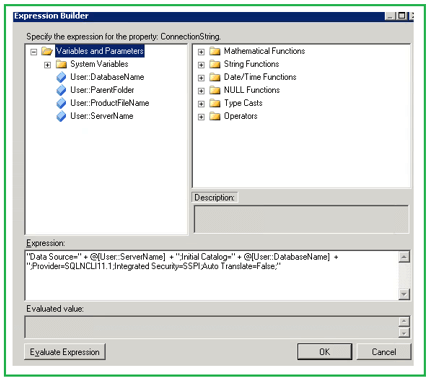Select the Date/Time Functions label
Viewport: 431px width, 384px height.
(x=260, y=77)
